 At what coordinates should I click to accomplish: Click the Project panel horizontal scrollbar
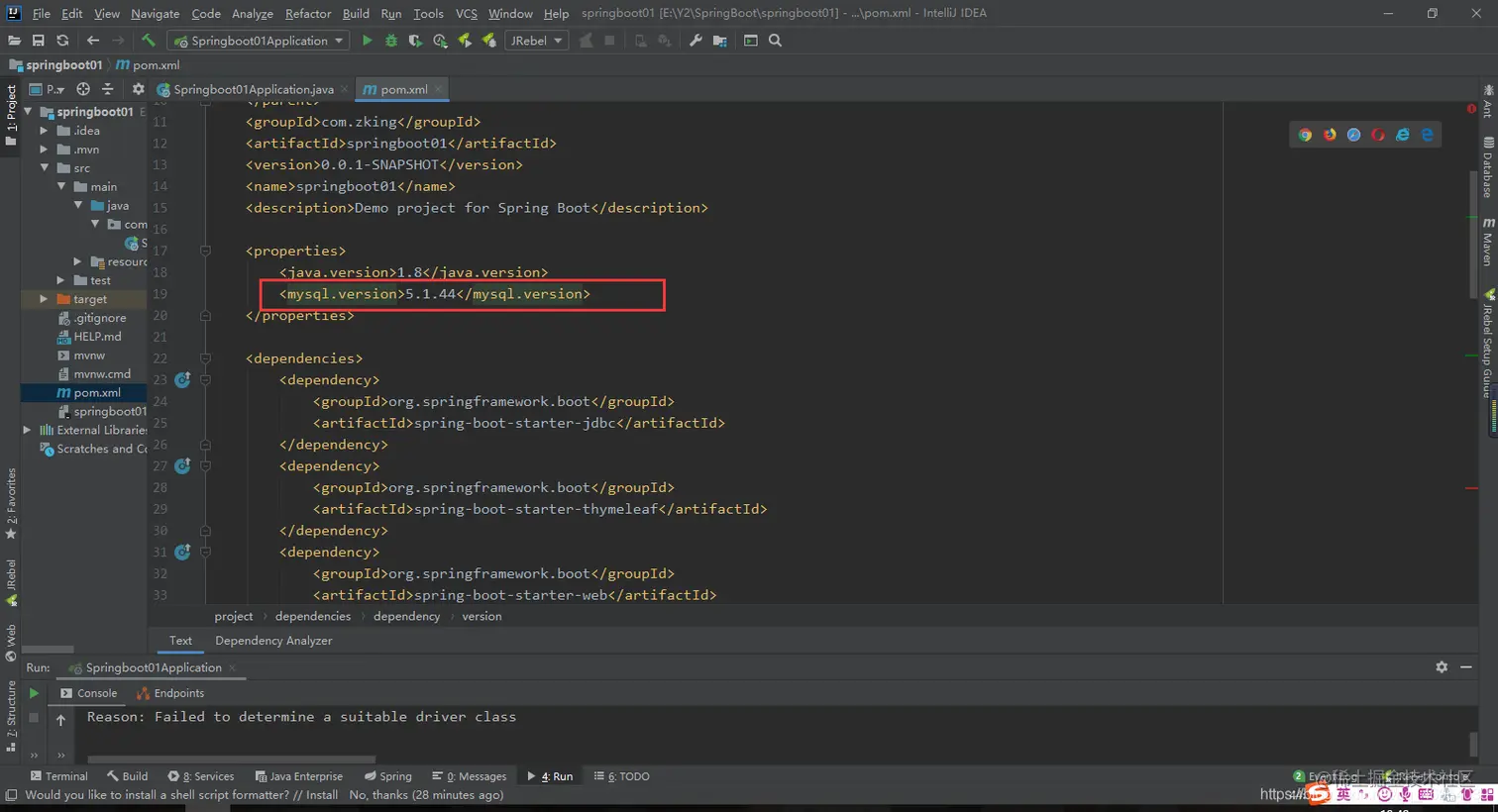pyautogui.click(x=48, y=650)
